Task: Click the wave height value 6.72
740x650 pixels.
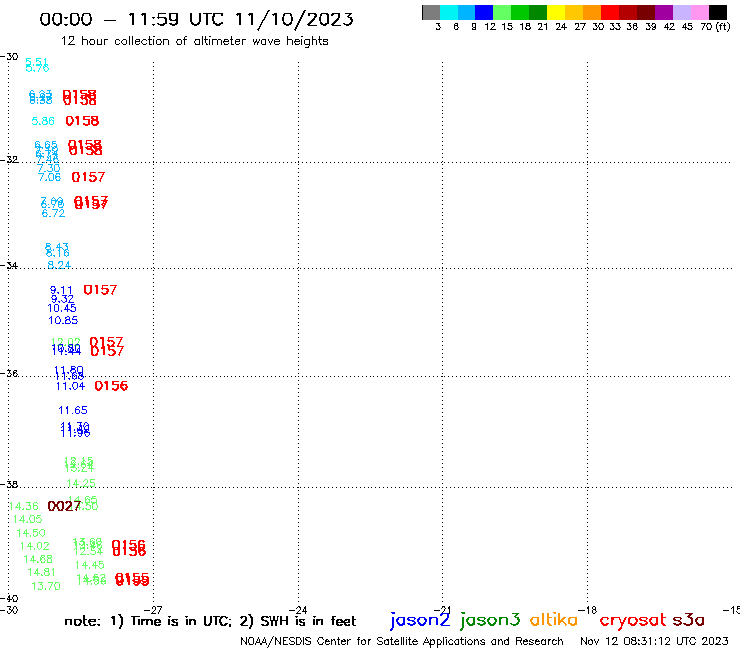Action: (53, 213)
